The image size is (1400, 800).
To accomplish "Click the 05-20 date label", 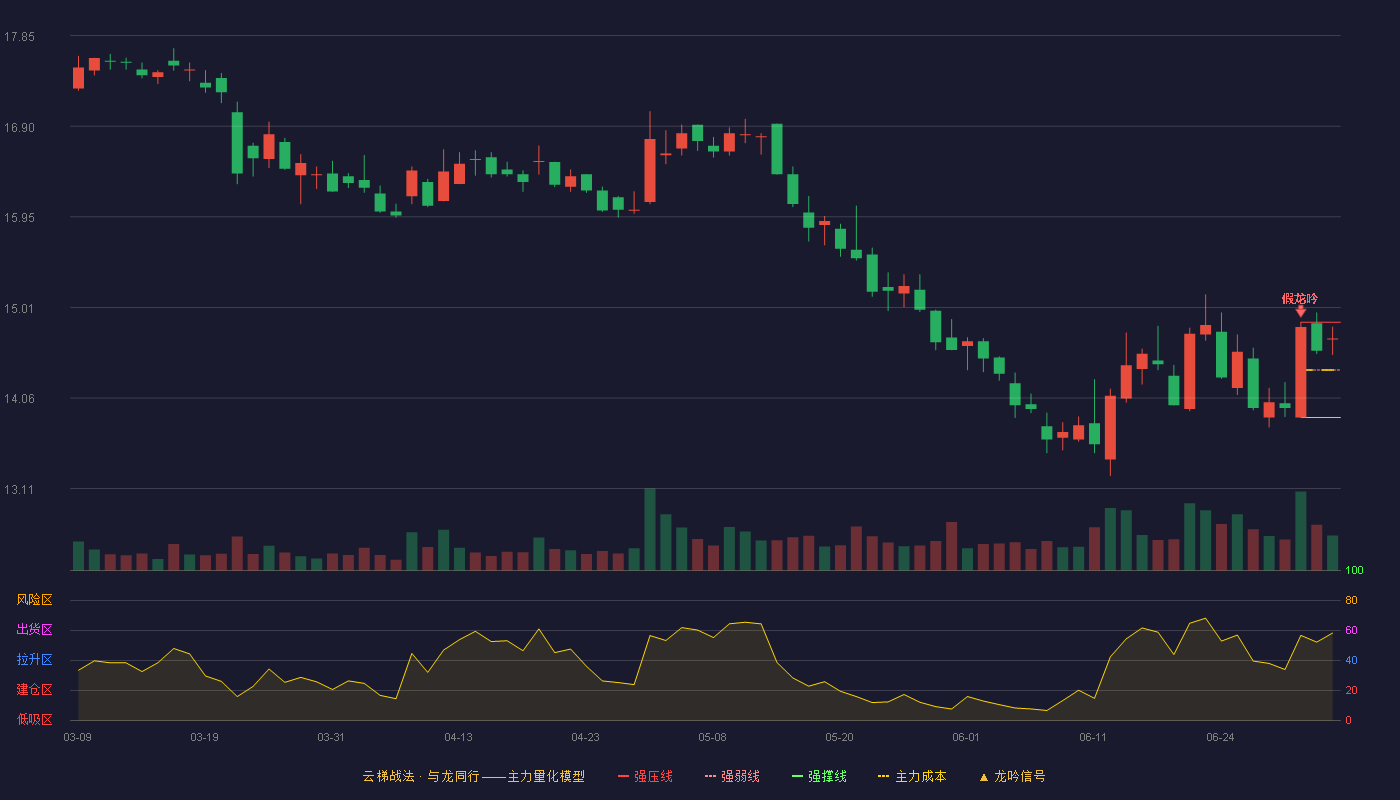I will pyautogui.click(x=839, y=737).
